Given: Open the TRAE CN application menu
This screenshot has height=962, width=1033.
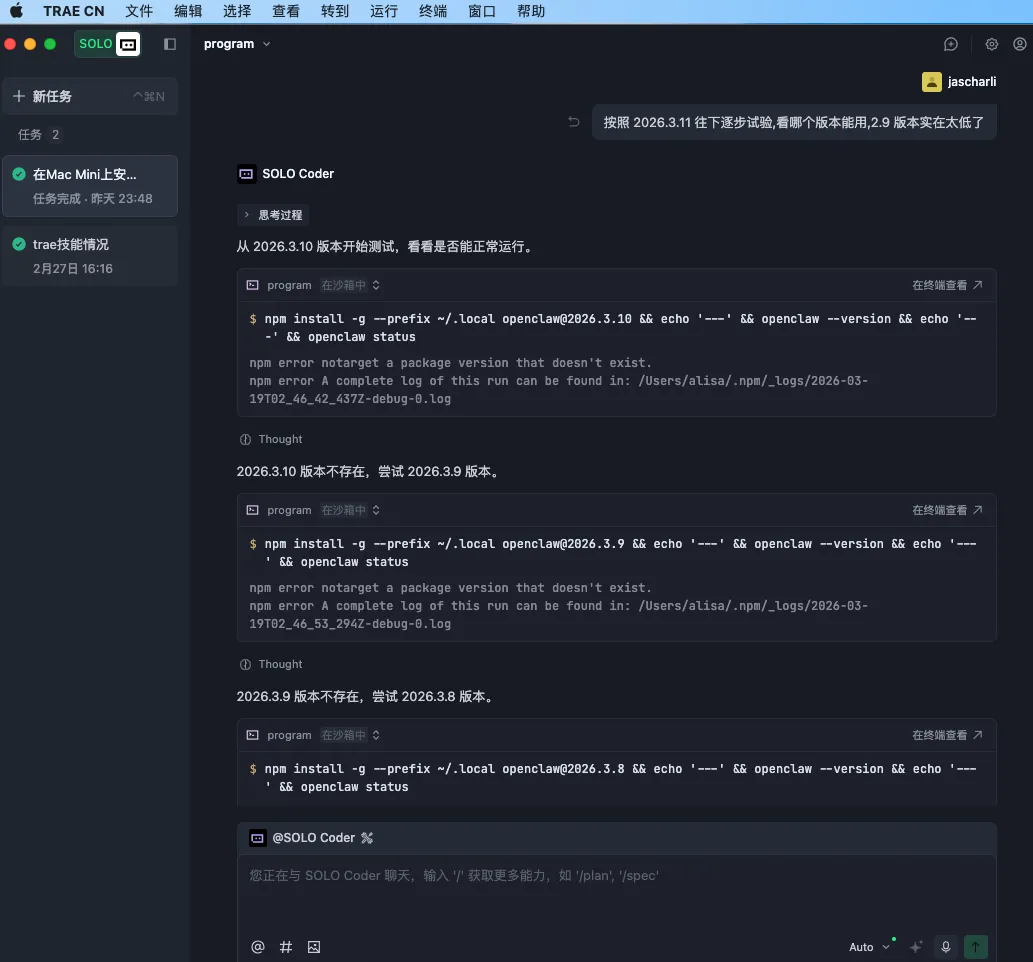Looking at the screenshot, I should [74, 11].
